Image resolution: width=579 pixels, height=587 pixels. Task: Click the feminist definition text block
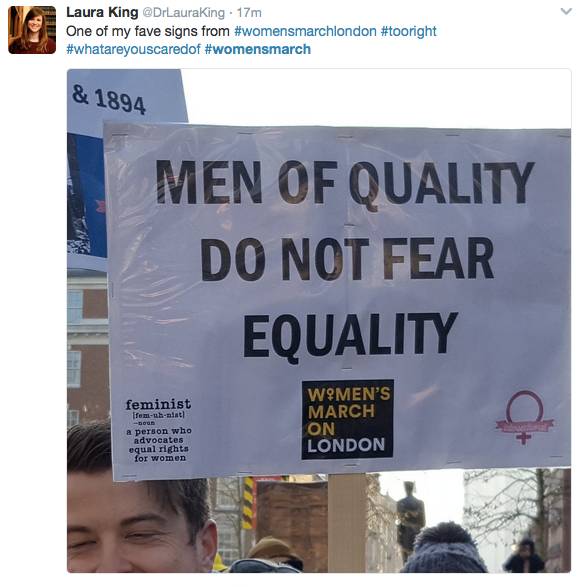point(159,430)
